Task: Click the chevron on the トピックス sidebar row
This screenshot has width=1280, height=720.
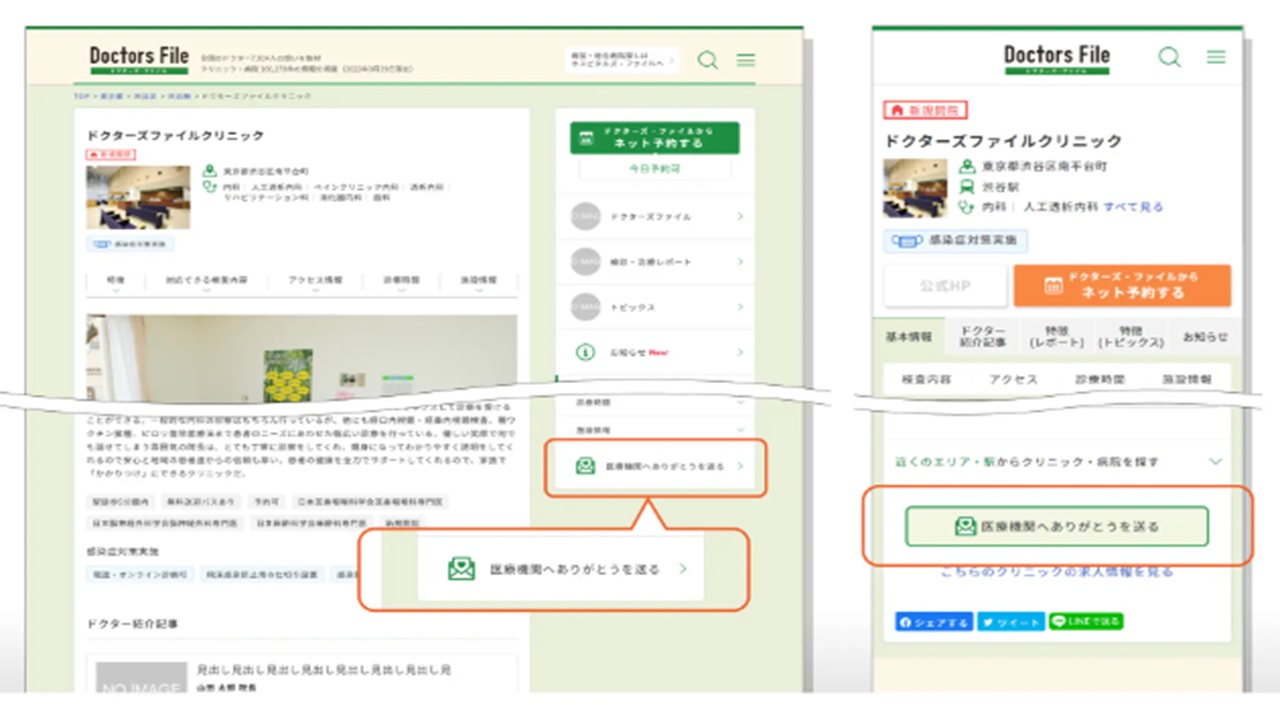Action: [x=740, y=307]
